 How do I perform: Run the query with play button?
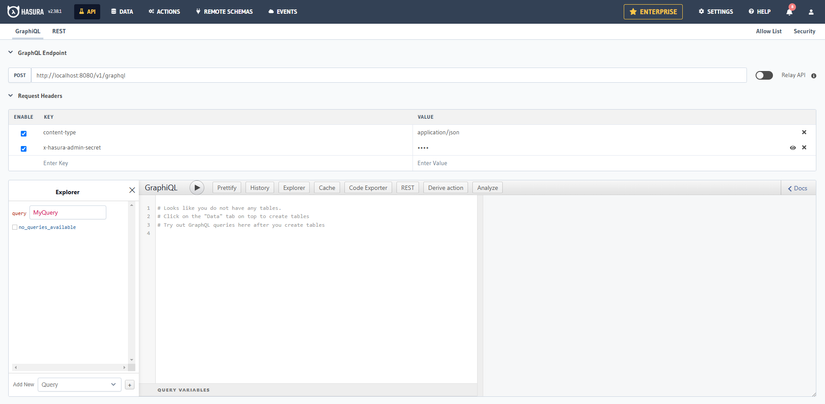[196, 188]
